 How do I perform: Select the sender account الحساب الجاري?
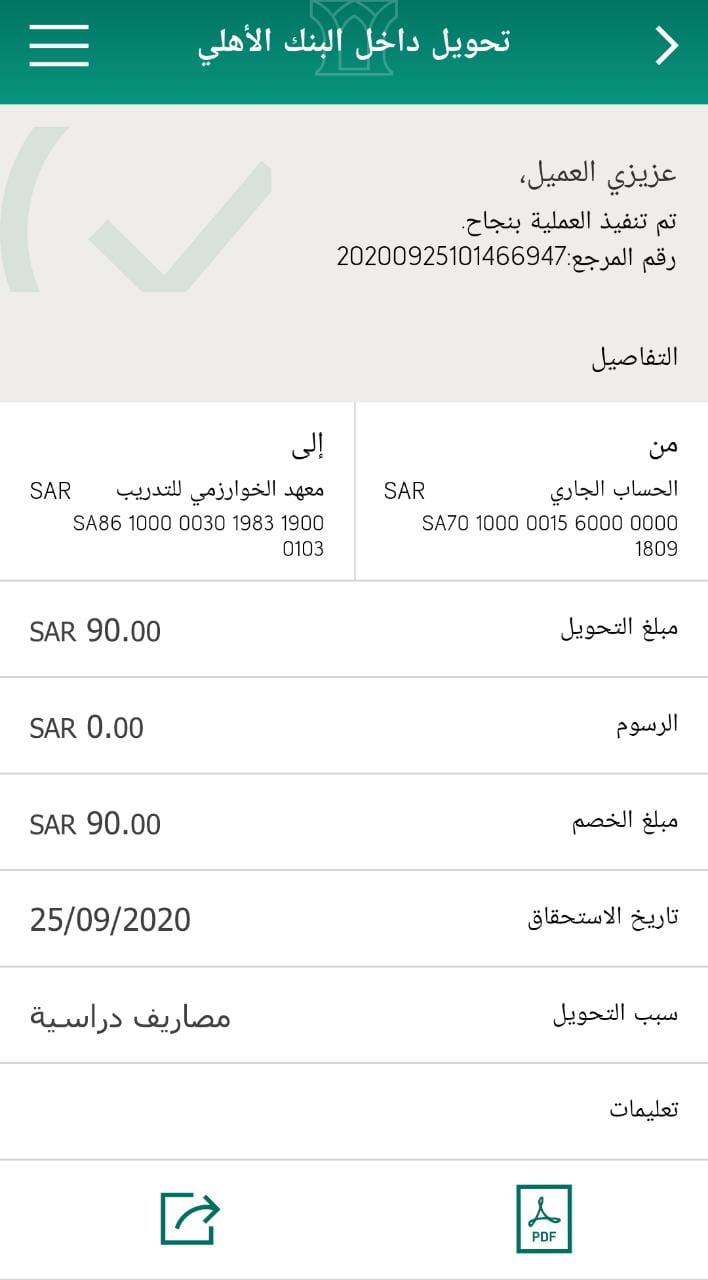(x=614, y=490)
